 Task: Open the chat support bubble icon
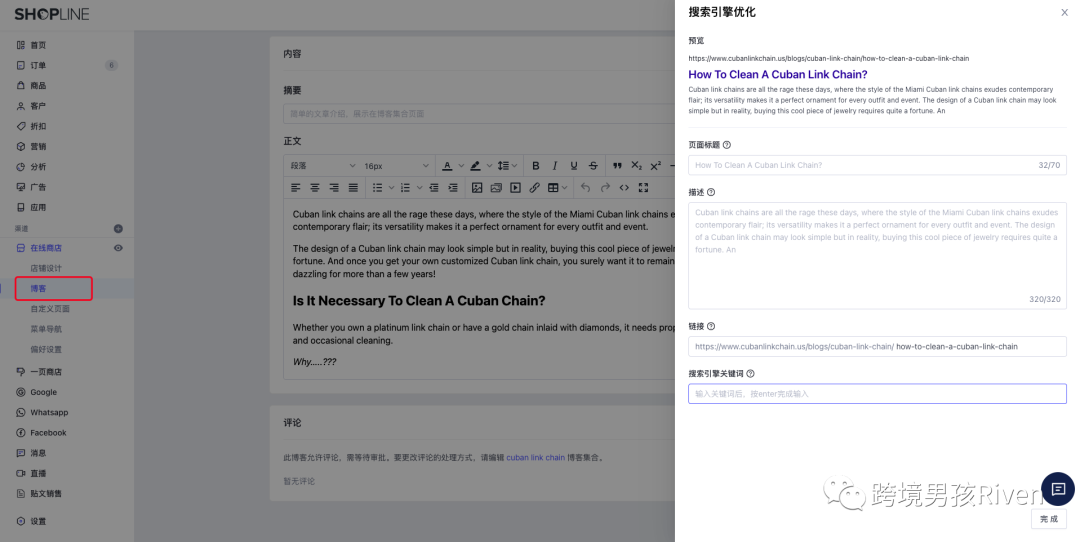tap(1058, 489)
